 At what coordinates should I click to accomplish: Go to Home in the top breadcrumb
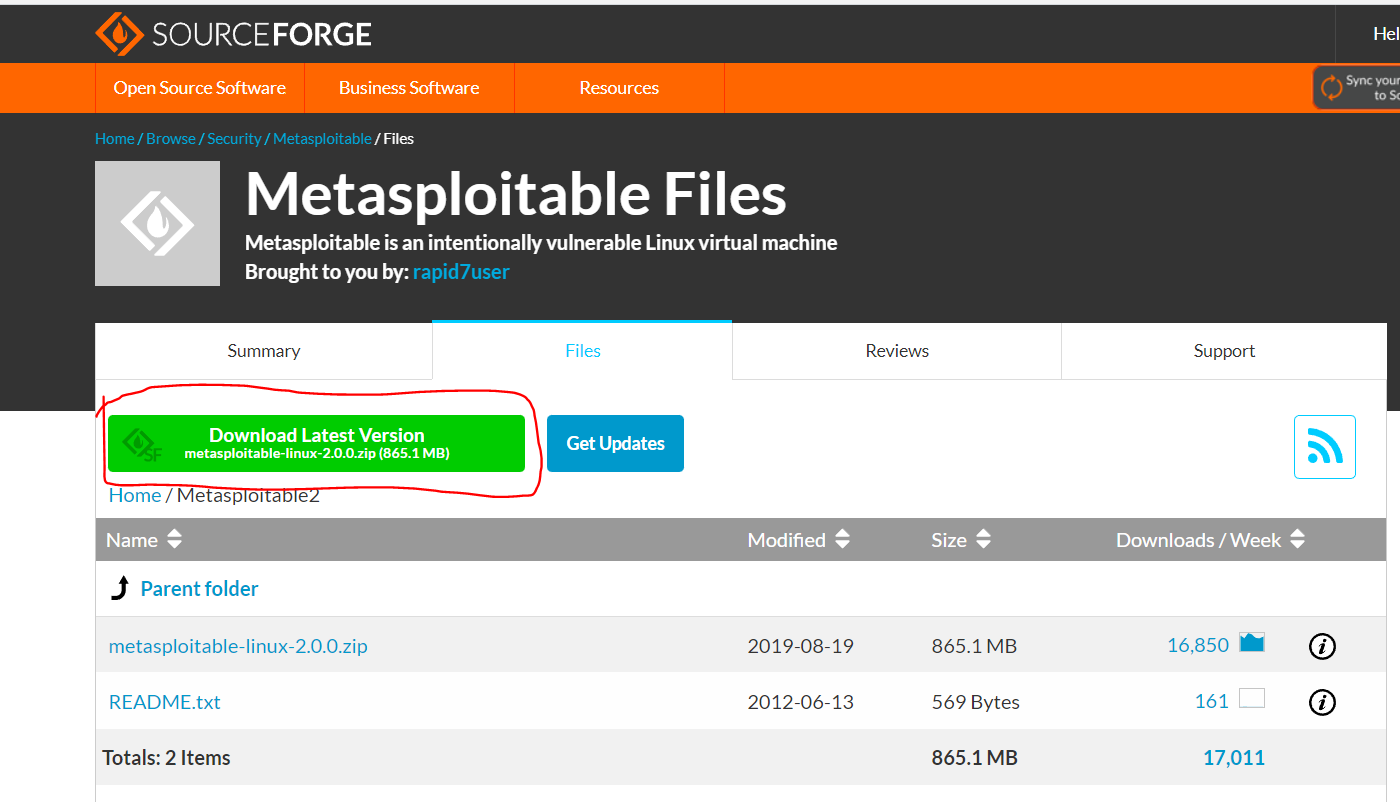pos(114,139)
